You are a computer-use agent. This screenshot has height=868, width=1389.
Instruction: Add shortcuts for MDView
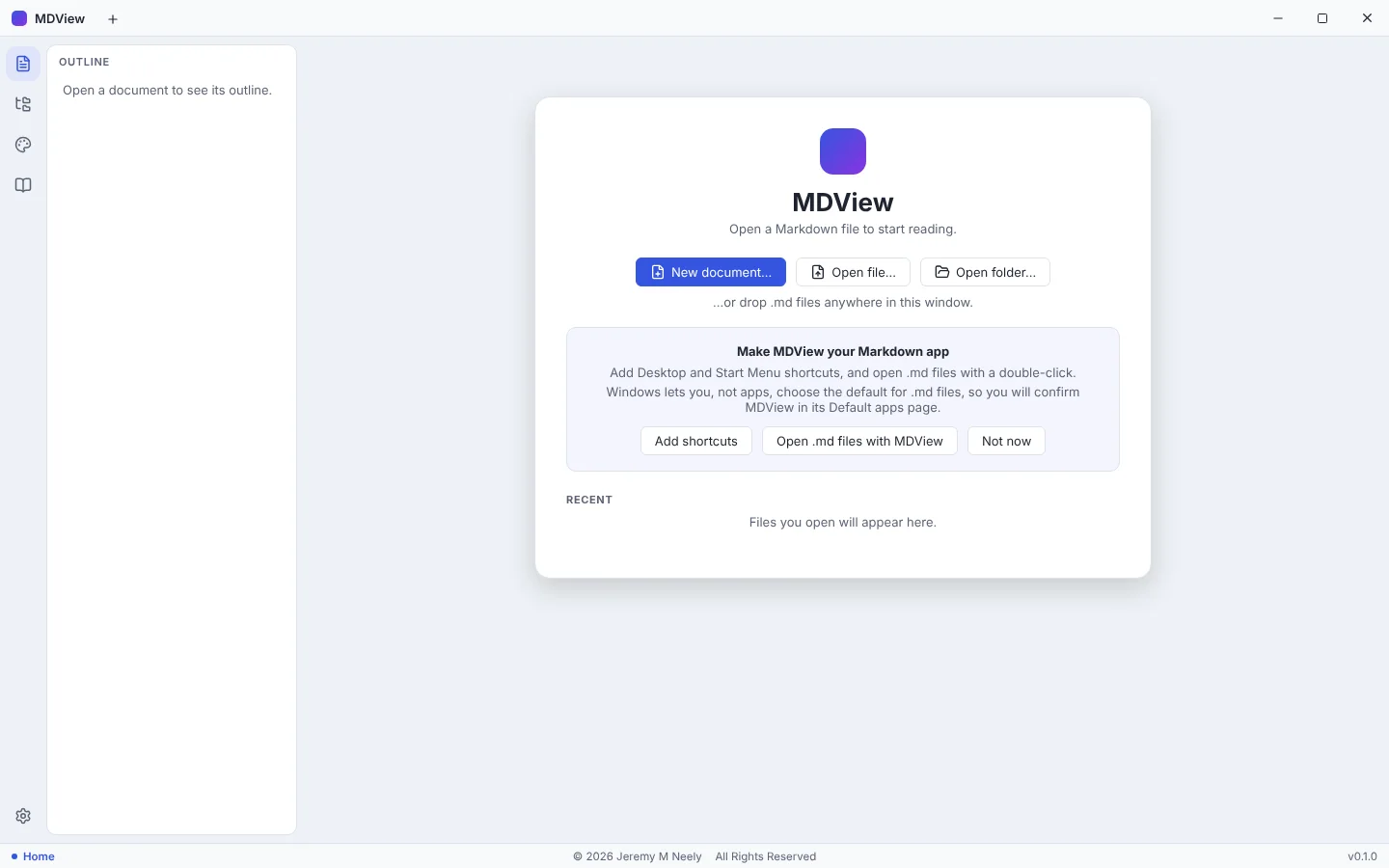(696, 441)
